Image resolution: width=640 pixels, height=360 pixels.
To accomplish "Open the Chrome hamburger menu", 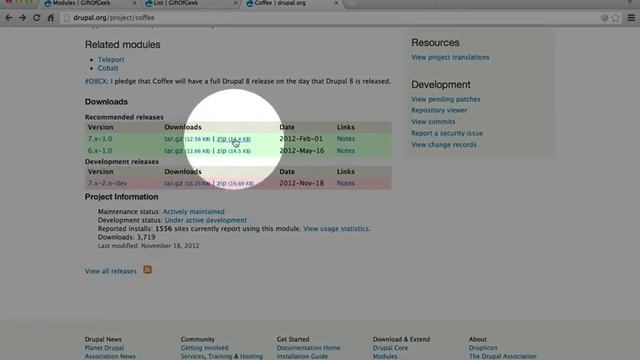I will [631, 18].
